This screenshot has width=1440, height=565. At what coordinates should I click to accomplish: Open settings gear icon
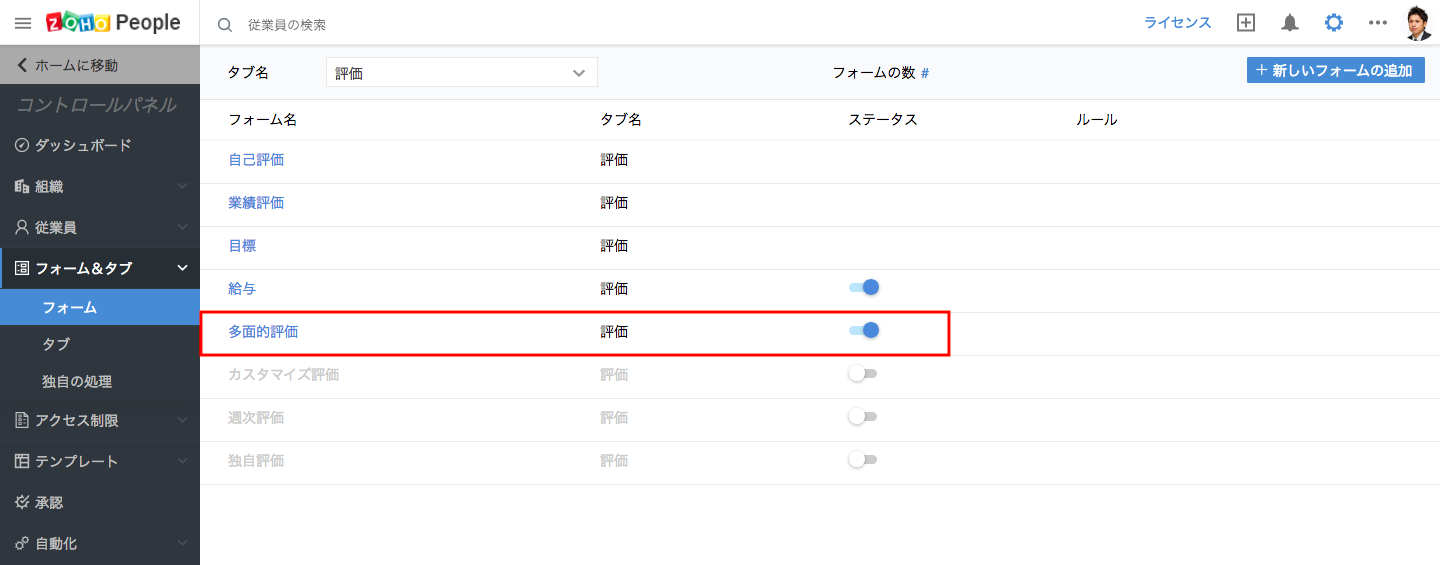tap(1334, 23)
